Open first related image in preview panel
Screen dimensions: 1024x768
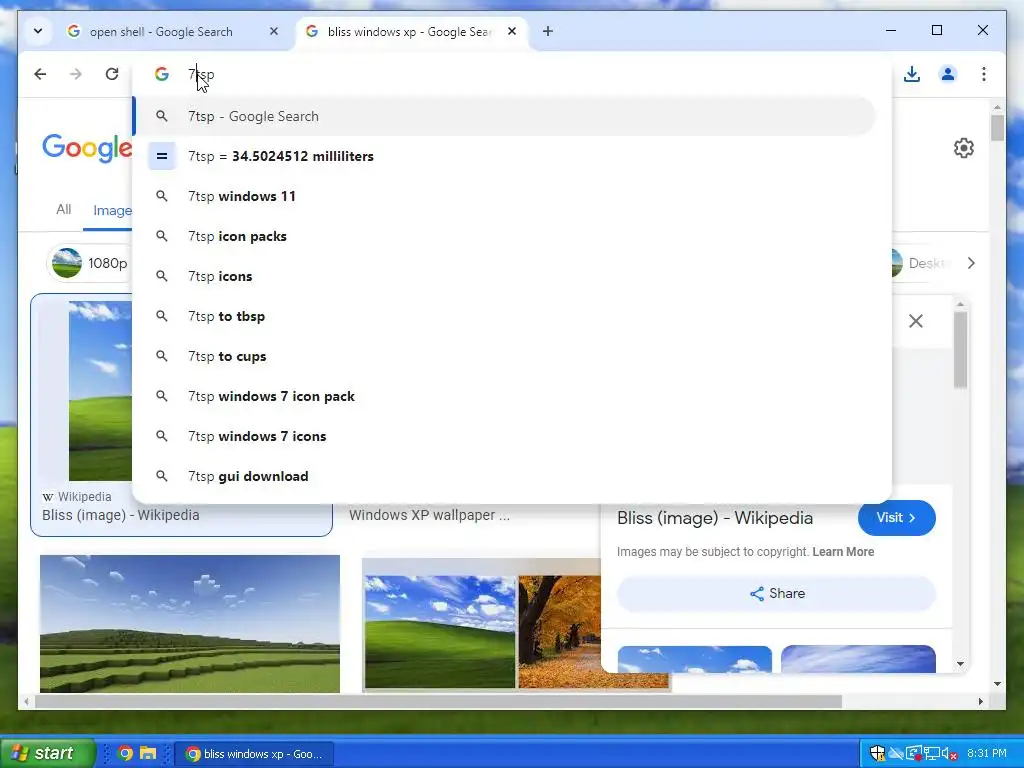click(x=694, y=659)
